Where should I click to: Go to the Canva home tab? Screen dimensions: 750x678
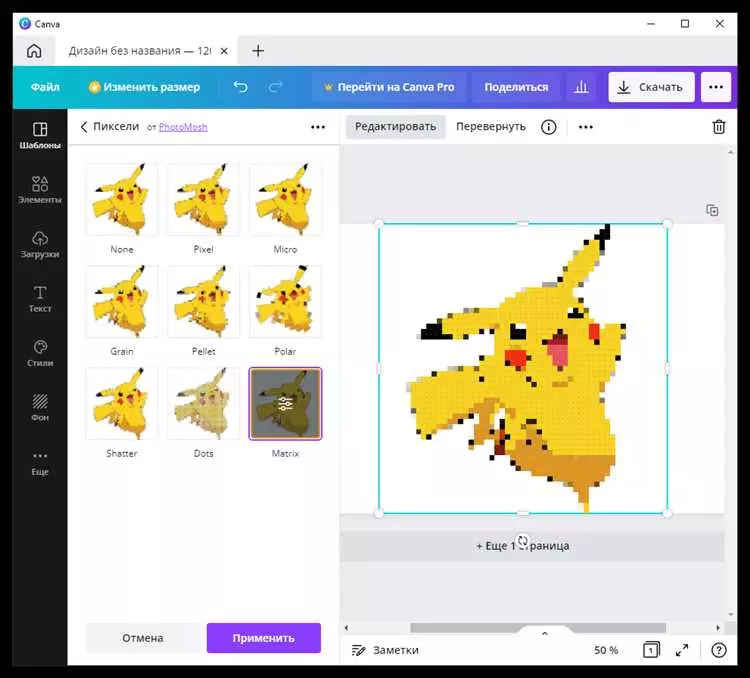pyautogui.click(x=34, y=51)
